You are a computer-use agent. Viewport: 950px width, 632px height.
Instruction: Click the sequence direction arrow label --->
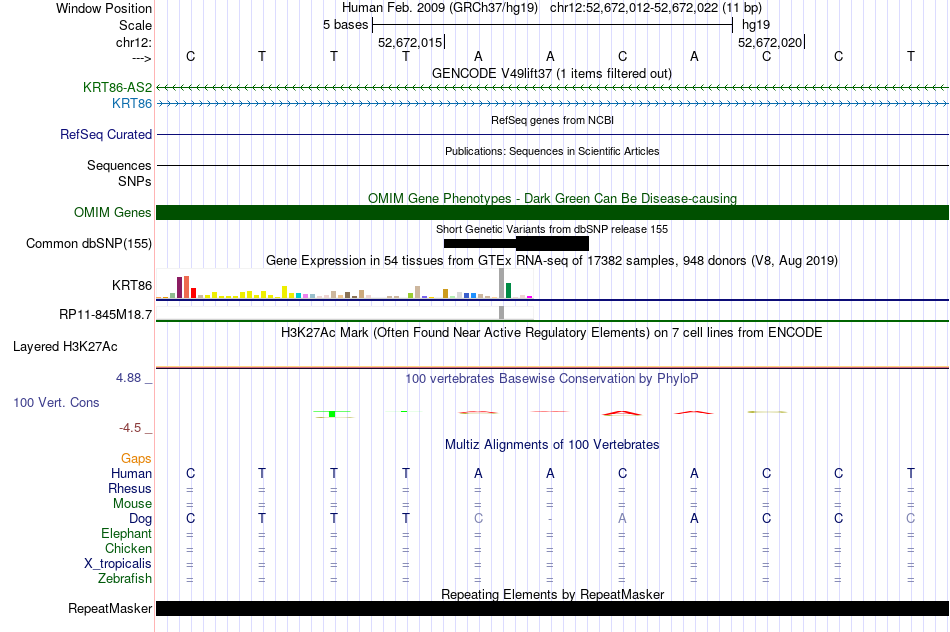pos(142,58)
